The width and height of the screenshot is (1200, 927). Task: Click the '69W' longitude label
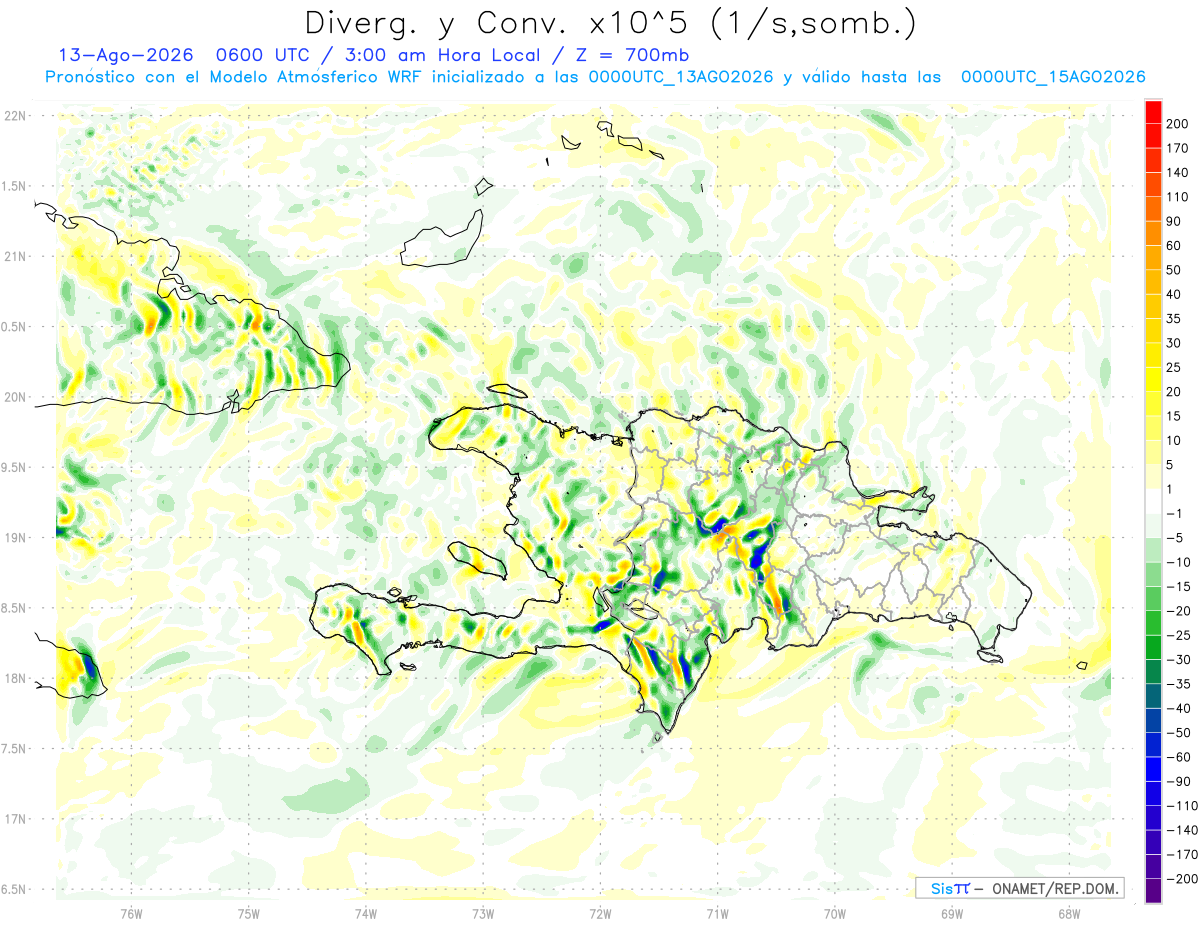952,914
